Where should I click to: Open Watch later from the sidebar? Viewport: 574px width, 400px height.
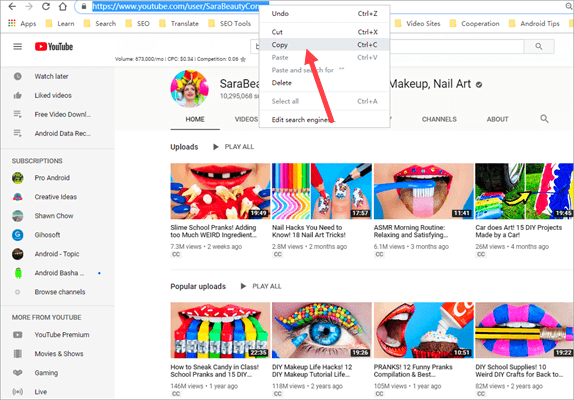(x=51, y=76)
